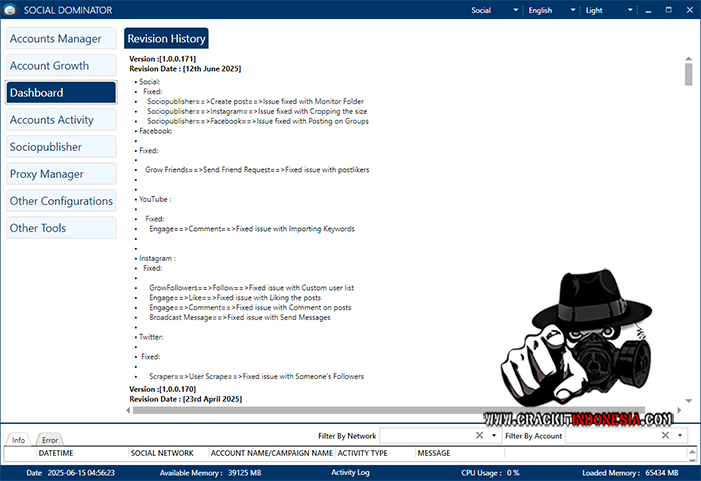Switch to the Error log tab

pos(49,440)
